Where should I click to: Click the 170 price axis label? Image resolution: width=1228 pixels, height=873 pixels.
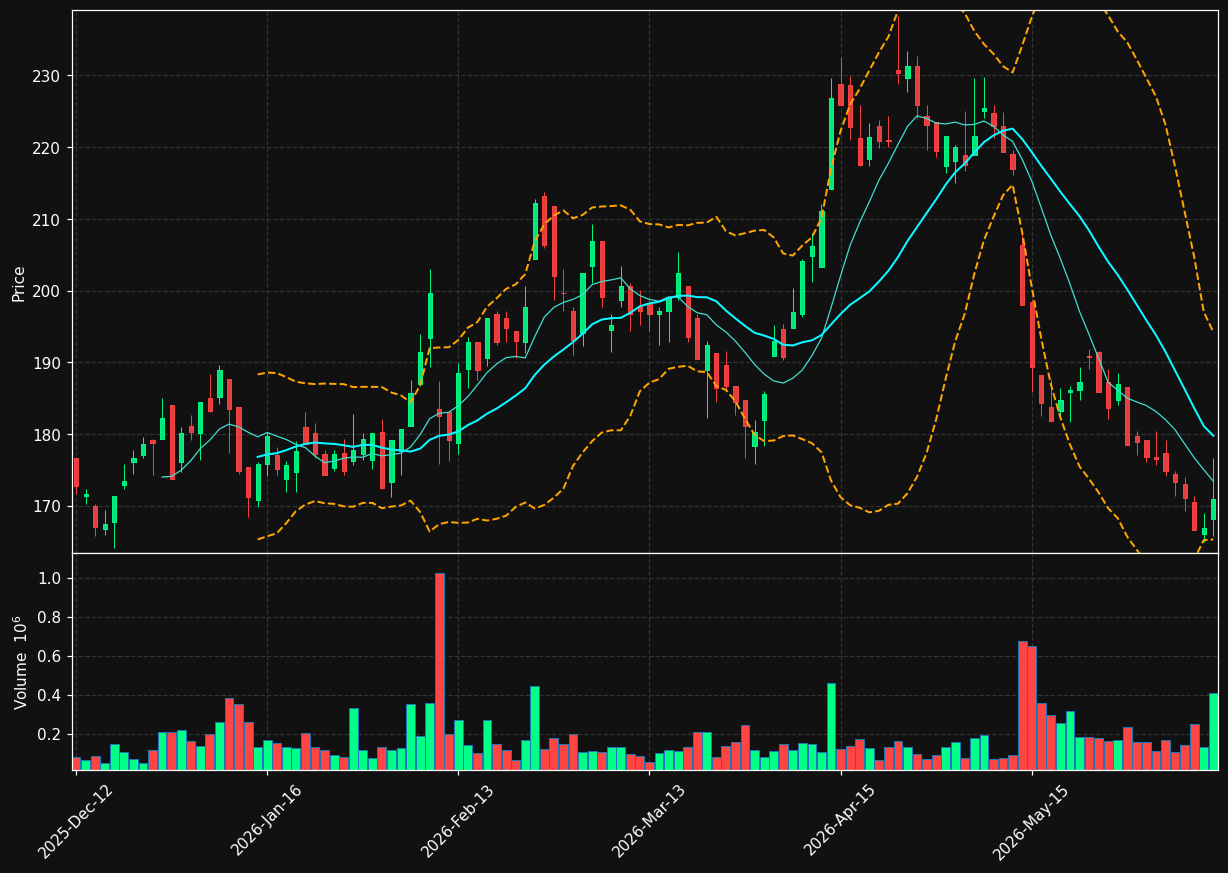click(47, 507)
